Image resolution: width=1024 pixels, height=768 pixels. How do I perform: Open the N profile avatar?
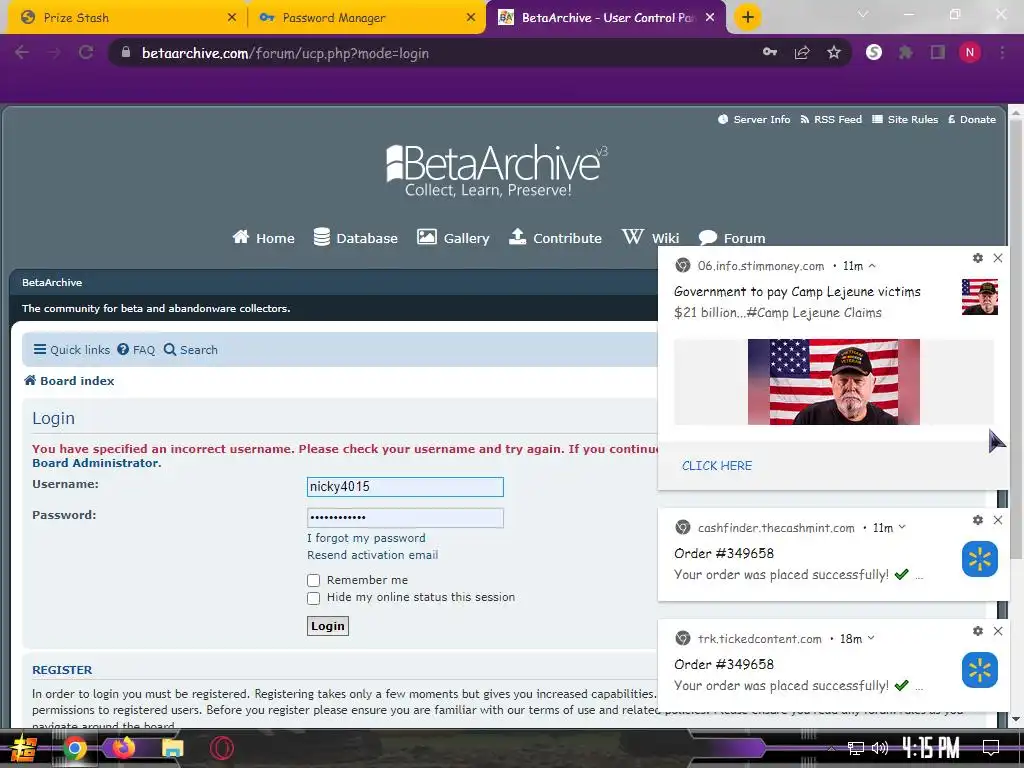(970, 52)
